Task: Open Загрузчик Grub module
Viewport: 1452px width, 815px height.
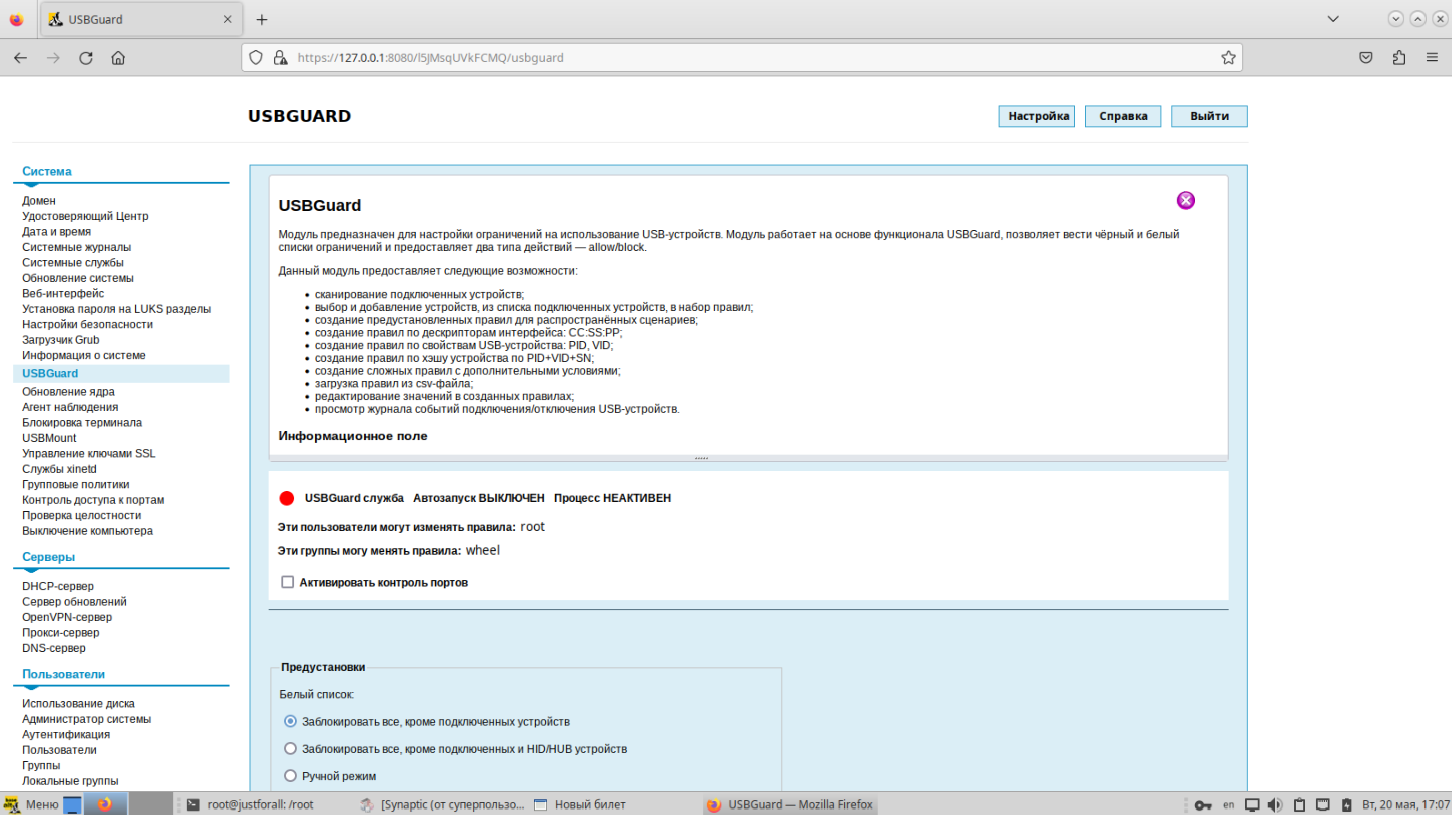Action: tap(61, 340)
